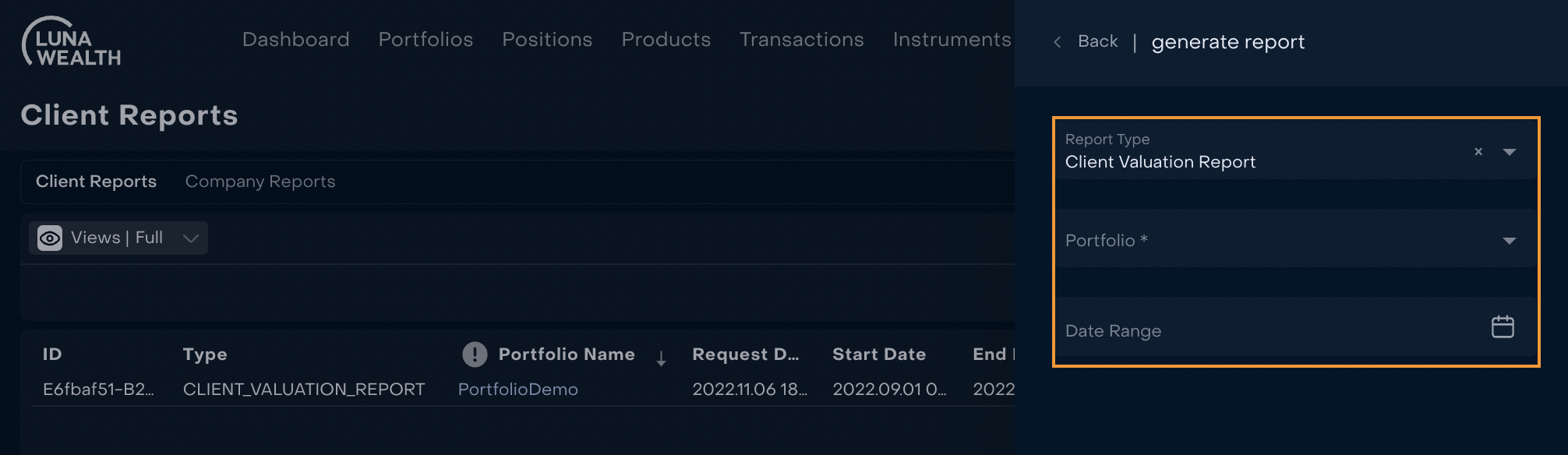Click the sort arrow on Portfolio Name
This screenshot has width=1568, height=455.
(x=661, y=358)
